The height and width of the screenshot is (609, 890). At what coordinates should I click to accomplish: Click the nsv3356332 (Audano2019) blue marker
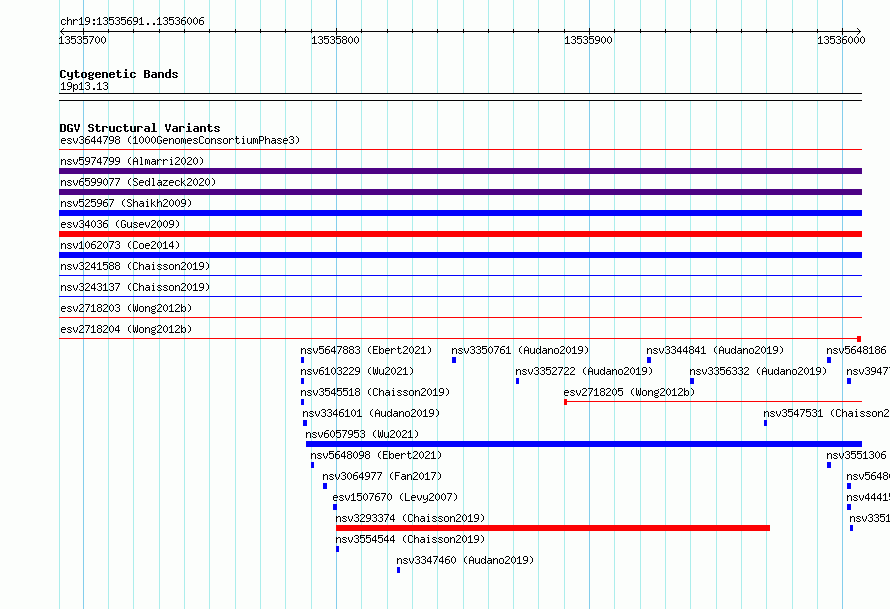click(692, 381)
